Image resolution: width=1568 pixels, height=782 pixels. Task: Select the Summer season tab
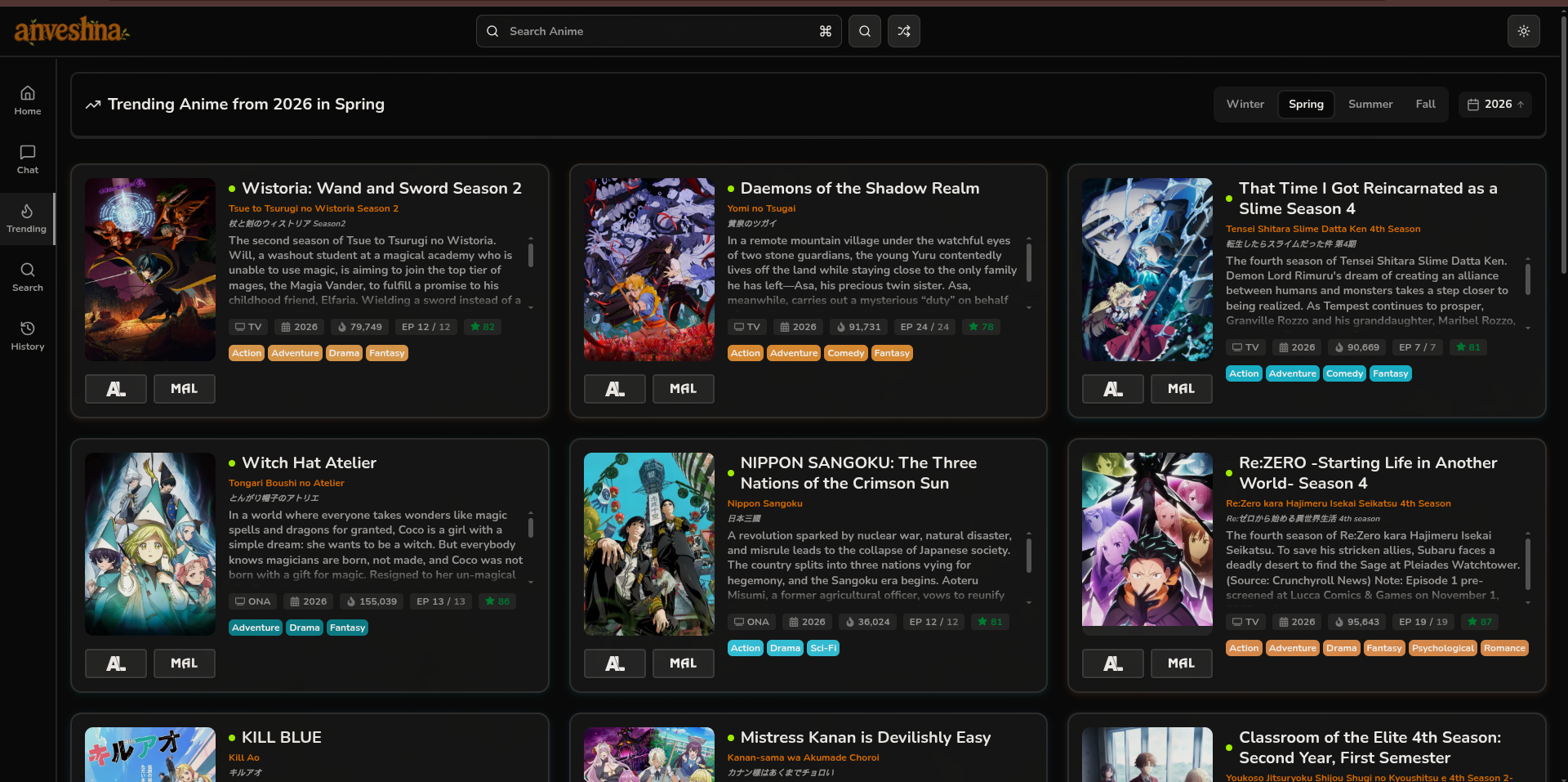(x=1370, y=104)
